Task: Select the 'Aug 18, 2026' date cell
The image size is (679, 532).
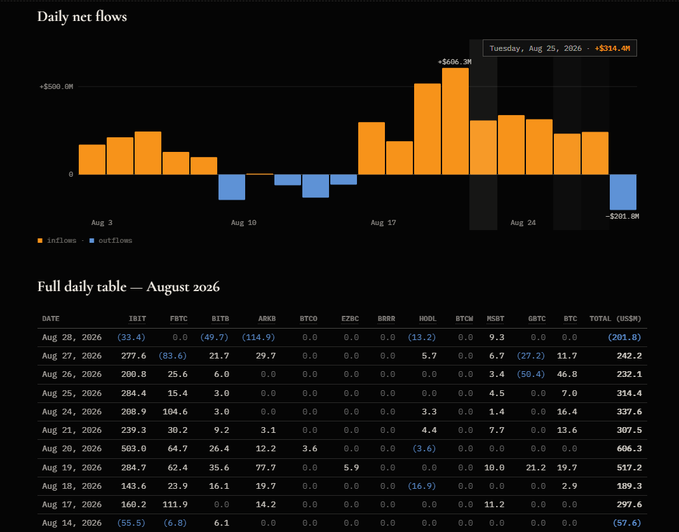Action: click(x=72, y=486)
